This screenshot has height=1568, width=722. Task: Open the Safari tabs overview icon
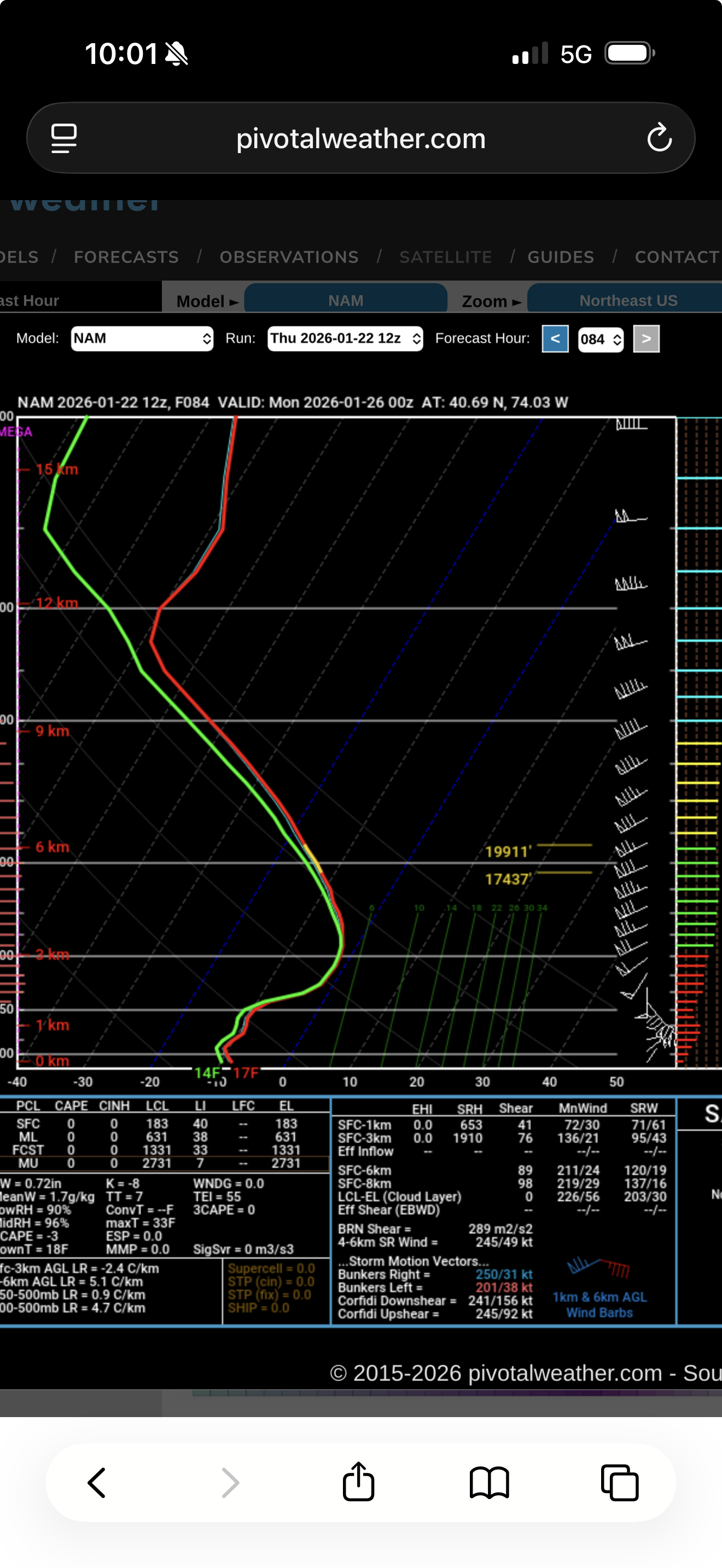click(619, 1482)
